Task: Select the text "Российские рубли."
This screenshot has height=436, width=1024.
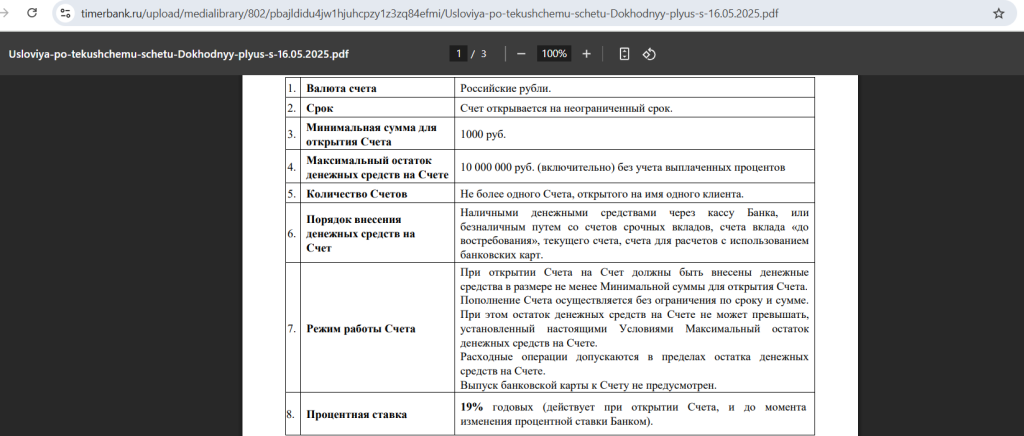Action: point(505,88)
